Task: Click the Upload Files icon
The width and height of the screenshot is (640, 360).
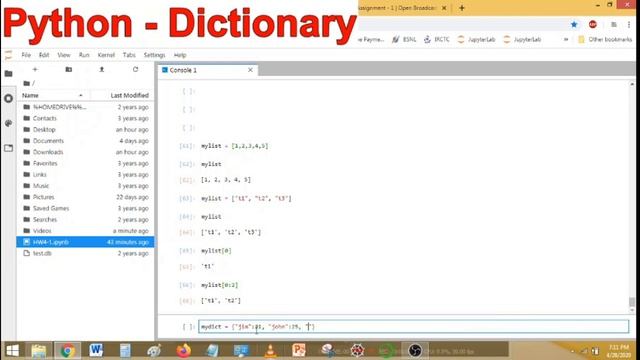Action: (102, 70)
